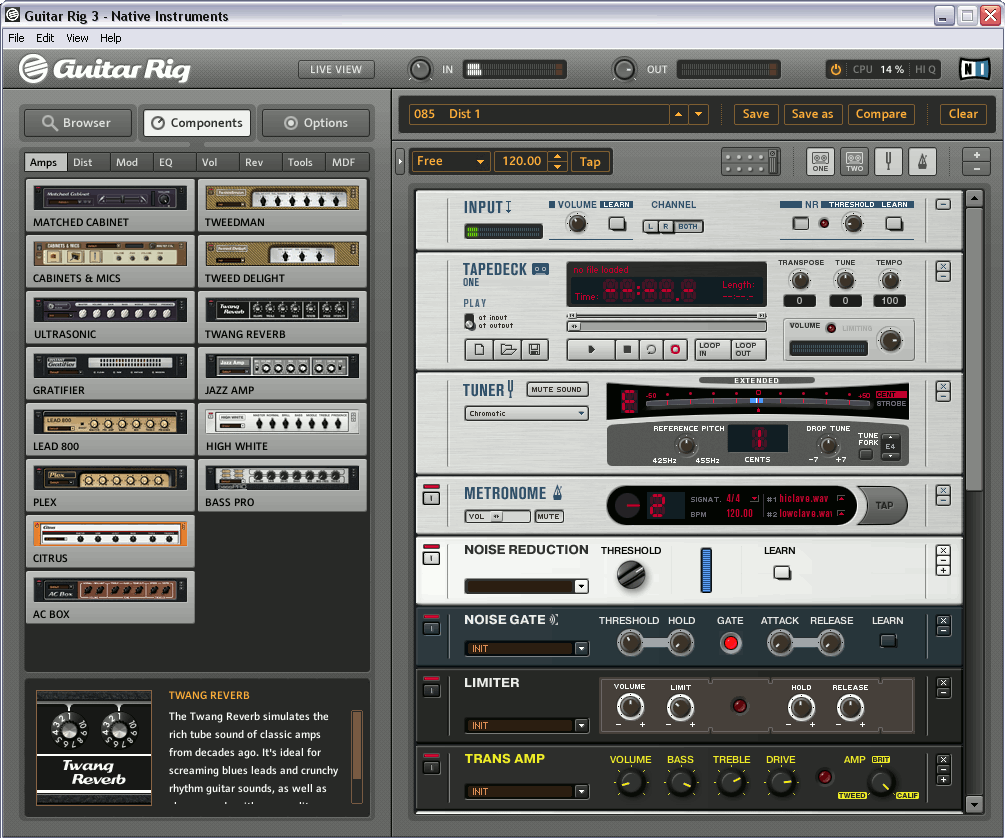This screenshot has width=1005, height=838.
Task: Toggle the Tune Fork switch
Action: pyautogui.click(x=866, y=455)
